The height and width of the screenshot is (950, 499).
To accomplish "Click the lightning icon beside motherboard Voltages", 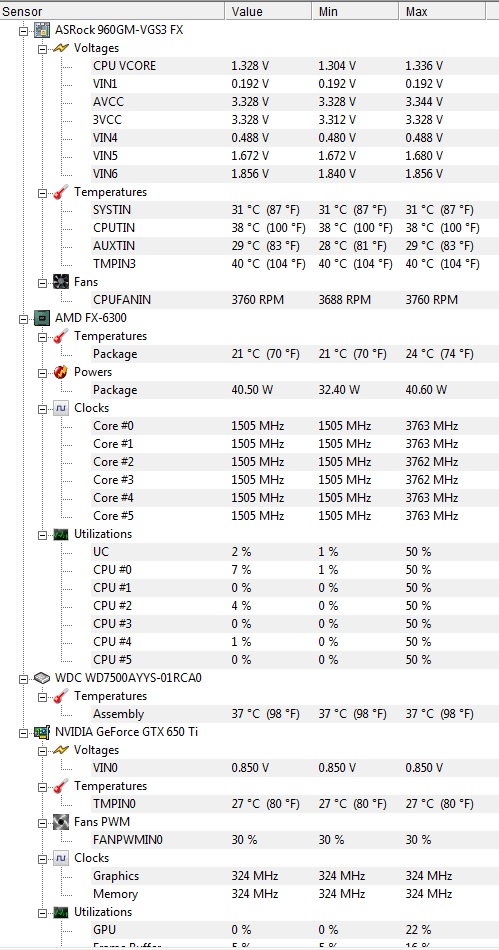I will 61,48.
